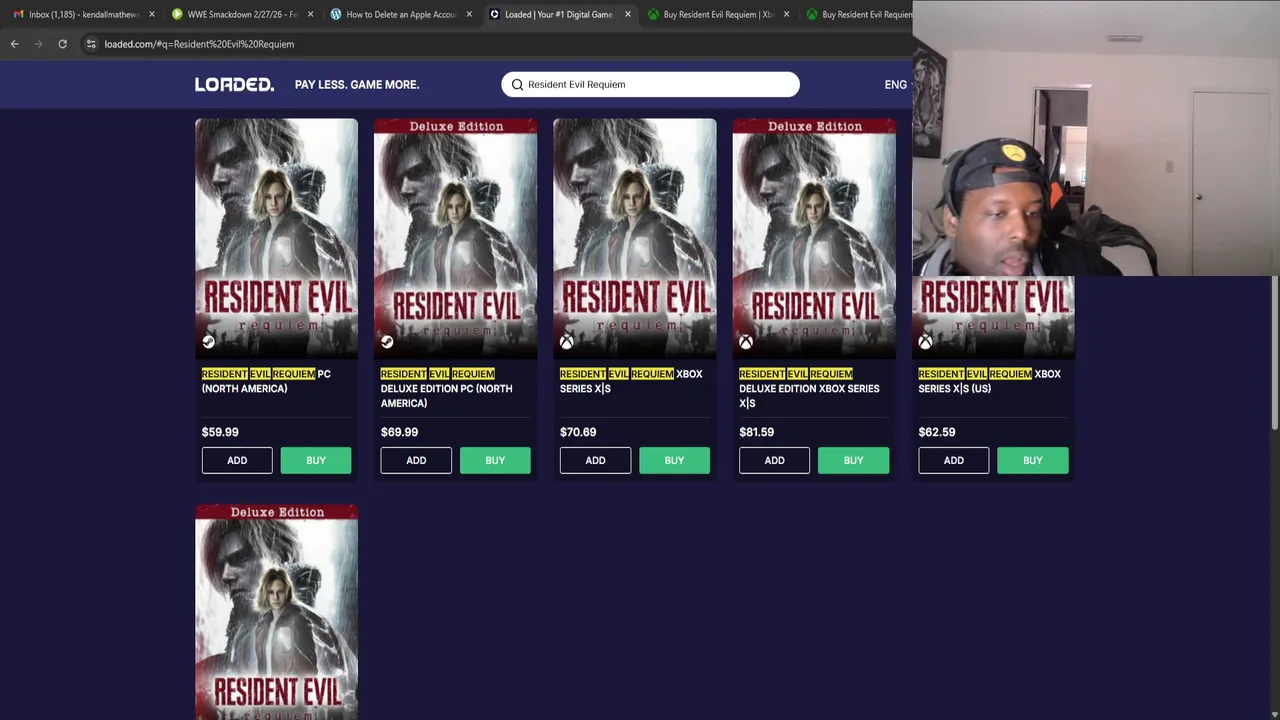Image resolution: width=1280 pixels, height=720 pixels.
Task: Open Resident Evil Requiem Xbox Series X|S (US) title
Action: (x=989, y=381)
